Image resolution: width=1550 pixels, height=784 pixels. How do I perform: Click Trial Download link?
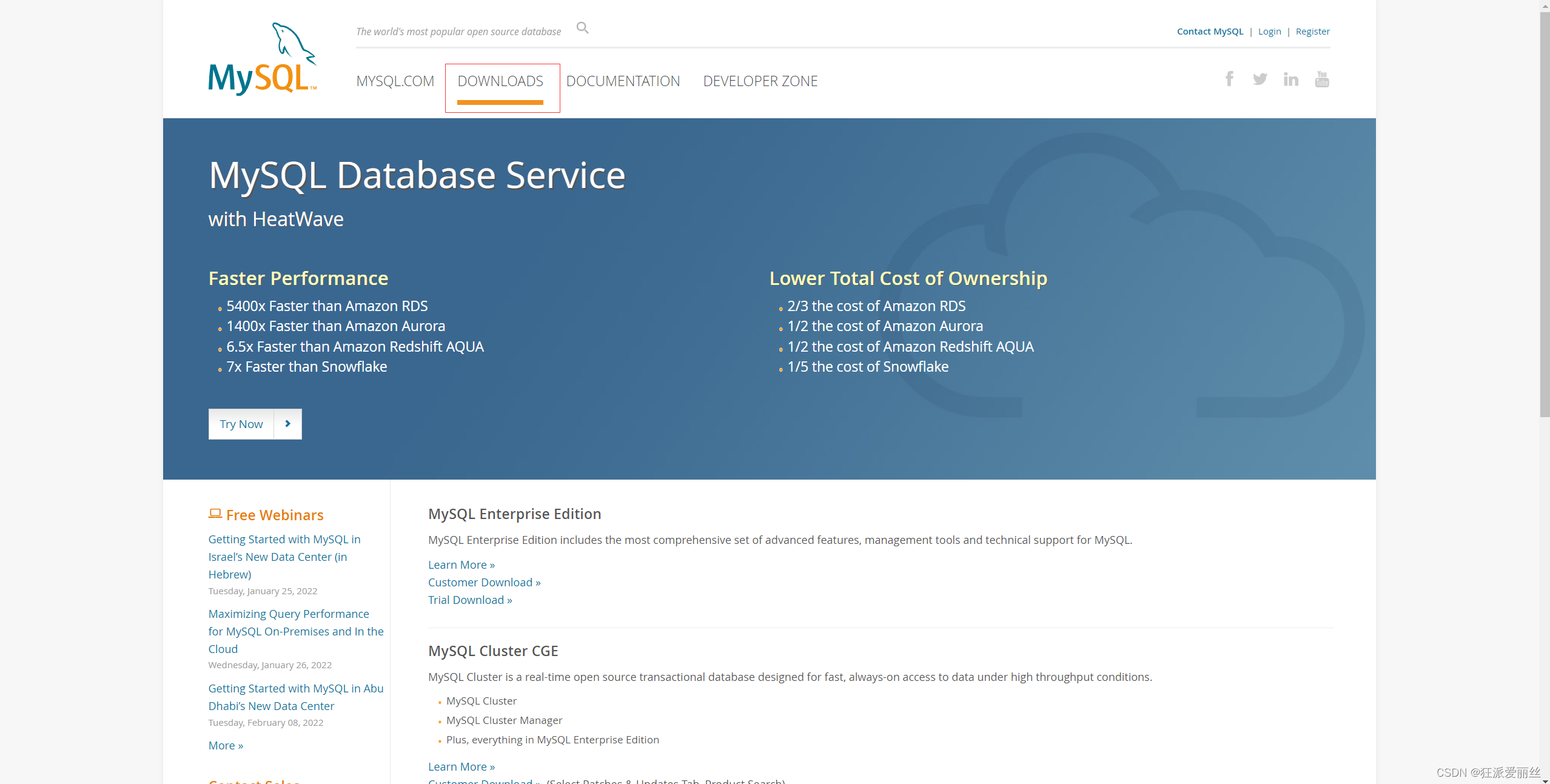470,600
